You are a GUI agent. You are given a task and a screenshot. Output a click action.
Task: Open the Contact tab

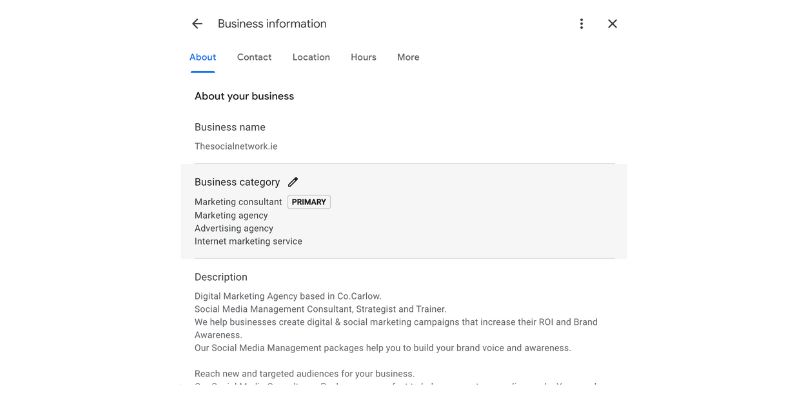click(x=254, y=57)
